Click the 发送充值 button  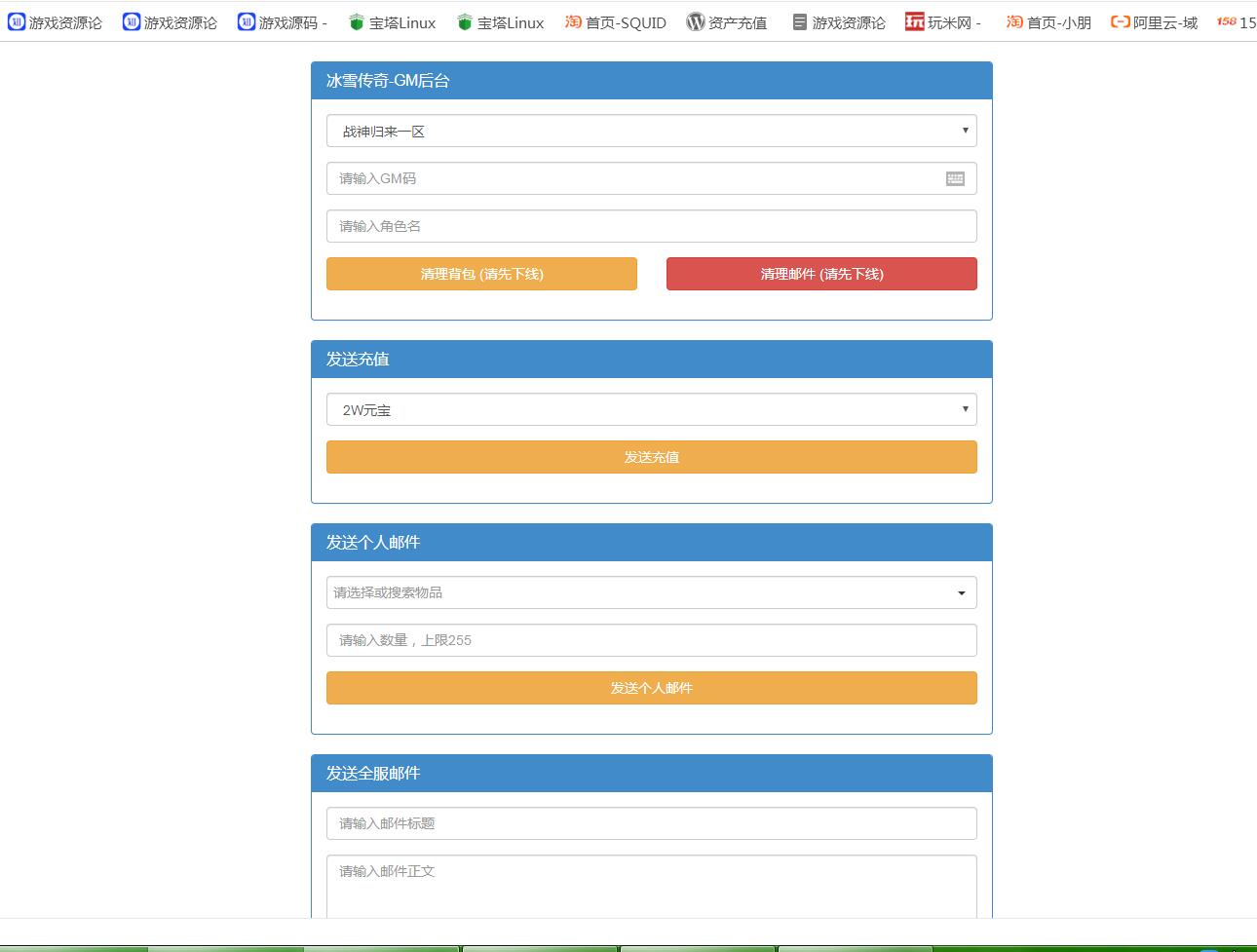point(651,457)
